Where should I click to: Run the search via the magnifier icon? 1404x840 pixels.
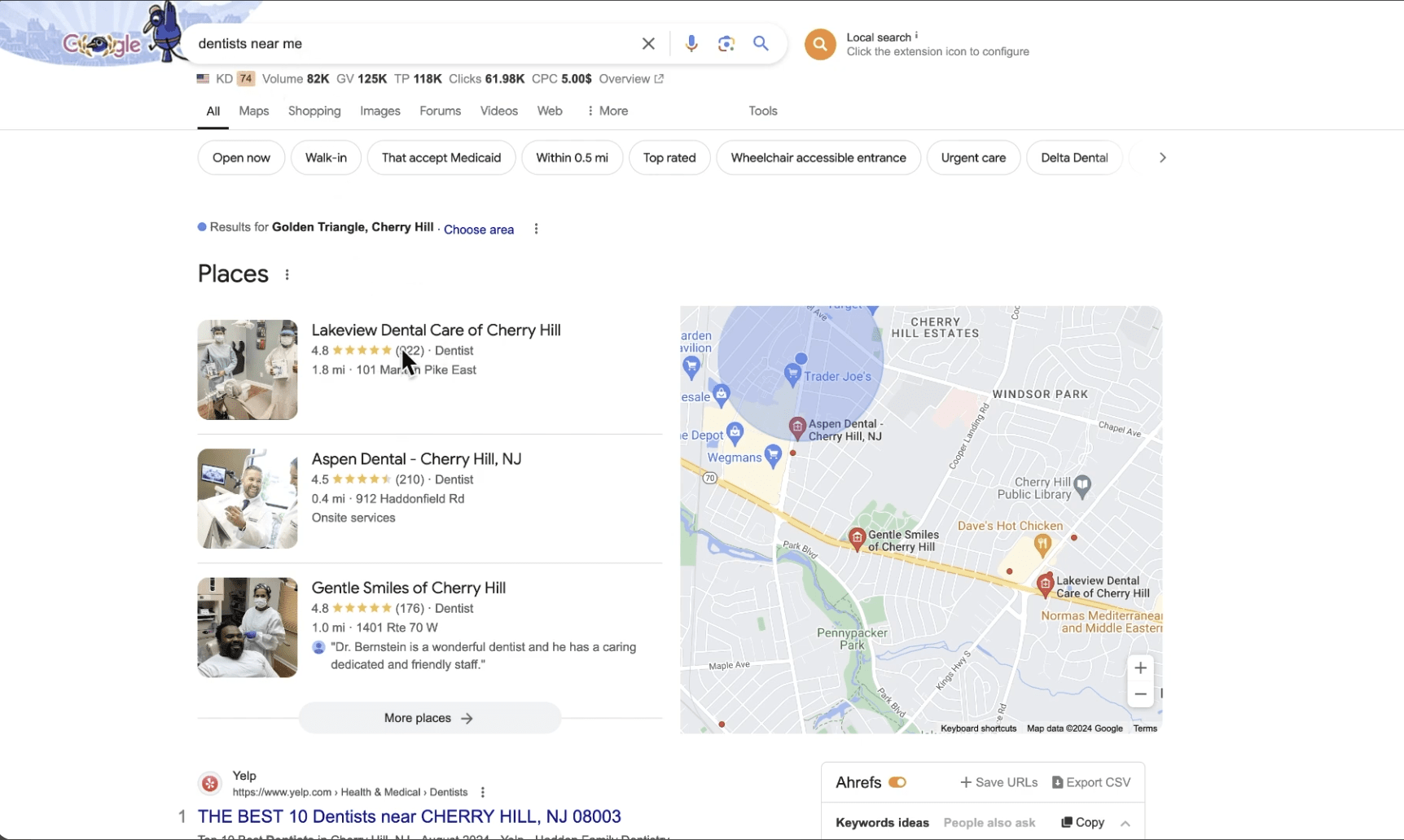[x=761, y=43]
